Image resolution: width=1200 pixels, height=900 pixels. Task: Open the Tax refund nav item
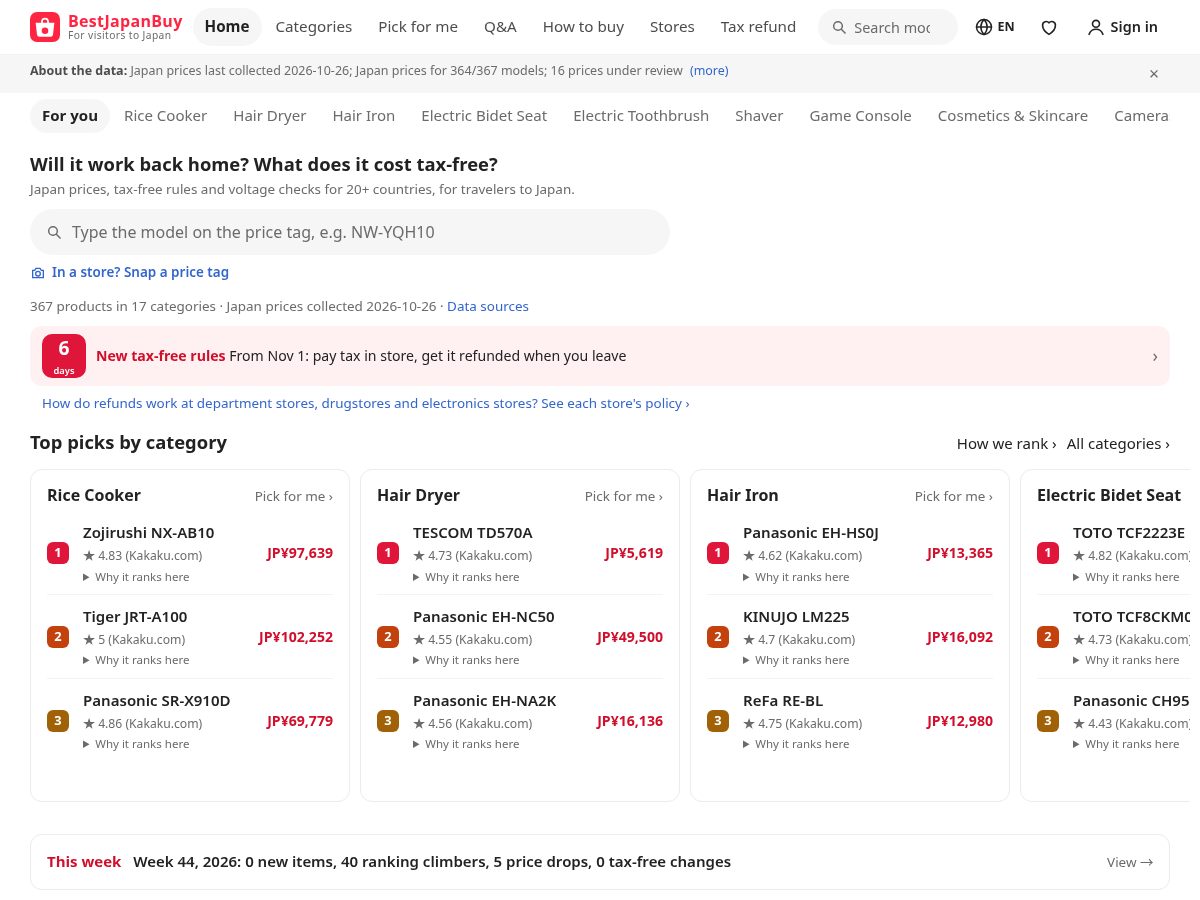[758, 27]
